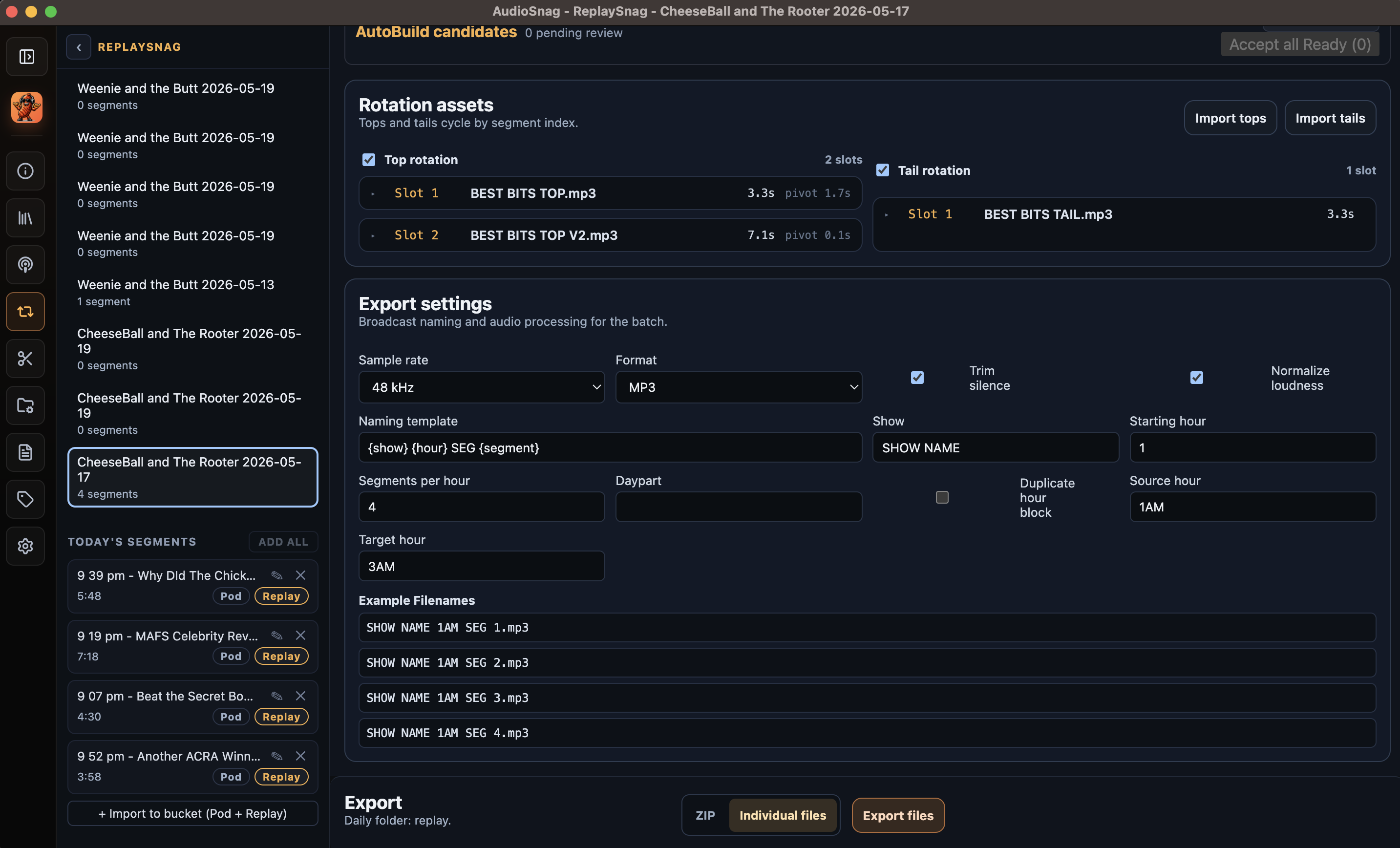This screenshot has width=1400, height=848.
Task: Click Import tails button
Action: (1330, 118)
